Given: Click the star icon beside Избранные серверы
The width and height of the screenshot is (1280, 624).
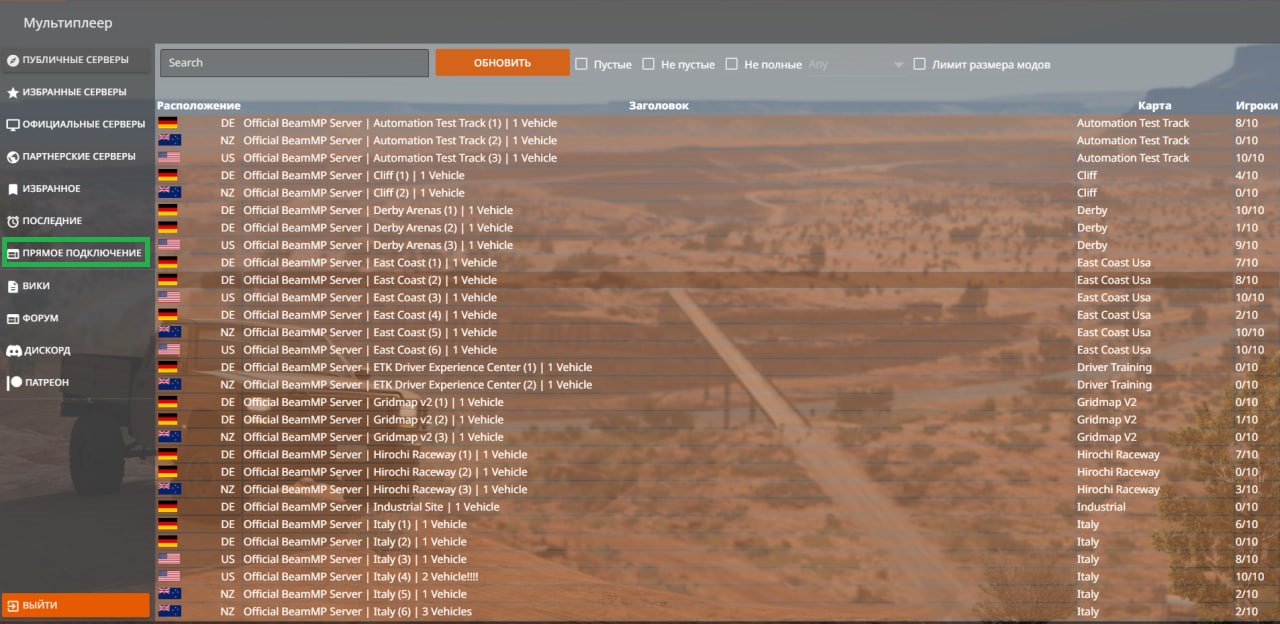Looking at the screenshot, I should 13,92.
